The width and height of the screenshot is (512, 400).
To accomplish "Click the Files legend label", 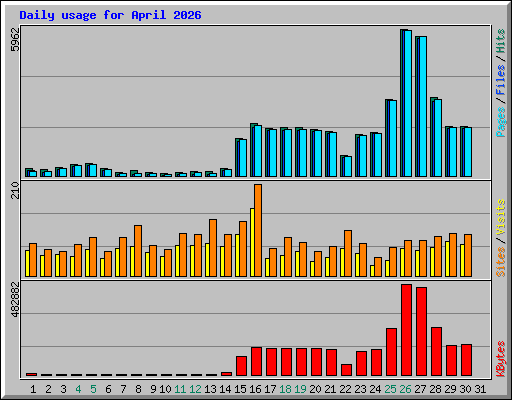I will point(500,80).
